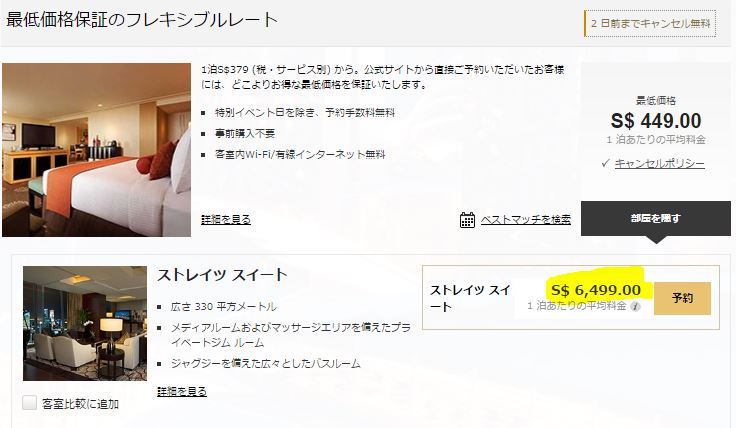The height and width of the screenshot is (428, 736).
Task: Click the ストレイツ スイート room title
Action: point(222,275)
